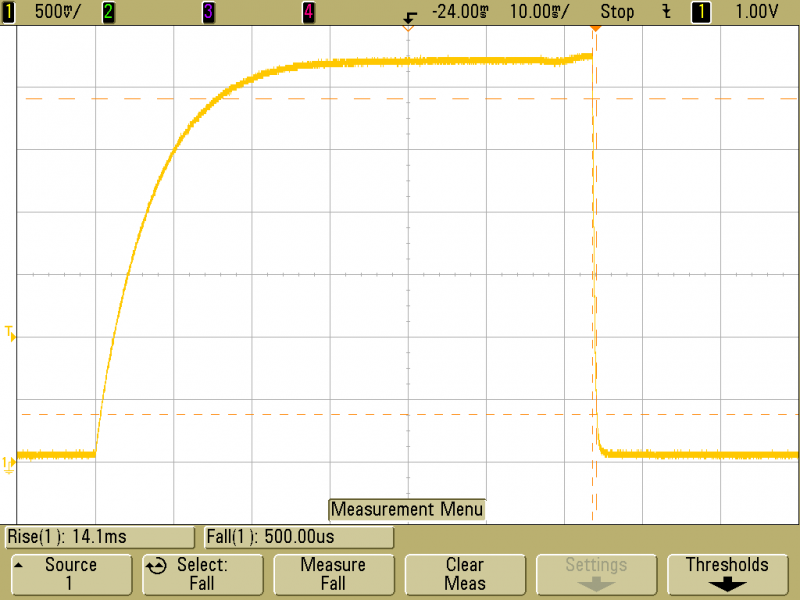
Task: Click the Rise(1): 14.1ms readout
Action: 100,537
